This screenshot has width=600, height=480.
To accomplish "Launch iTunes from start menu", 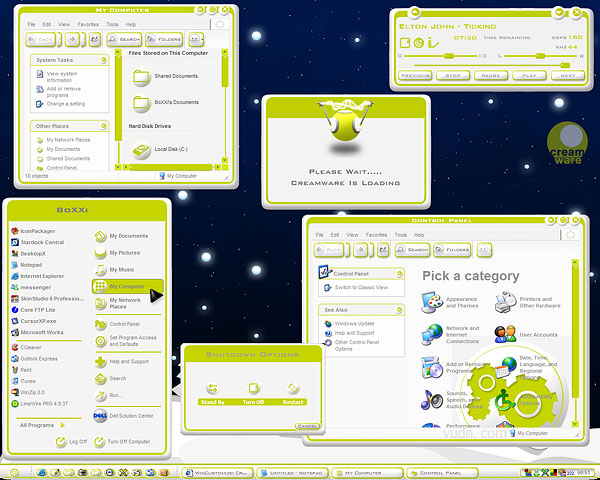I will tap(23, 381).
